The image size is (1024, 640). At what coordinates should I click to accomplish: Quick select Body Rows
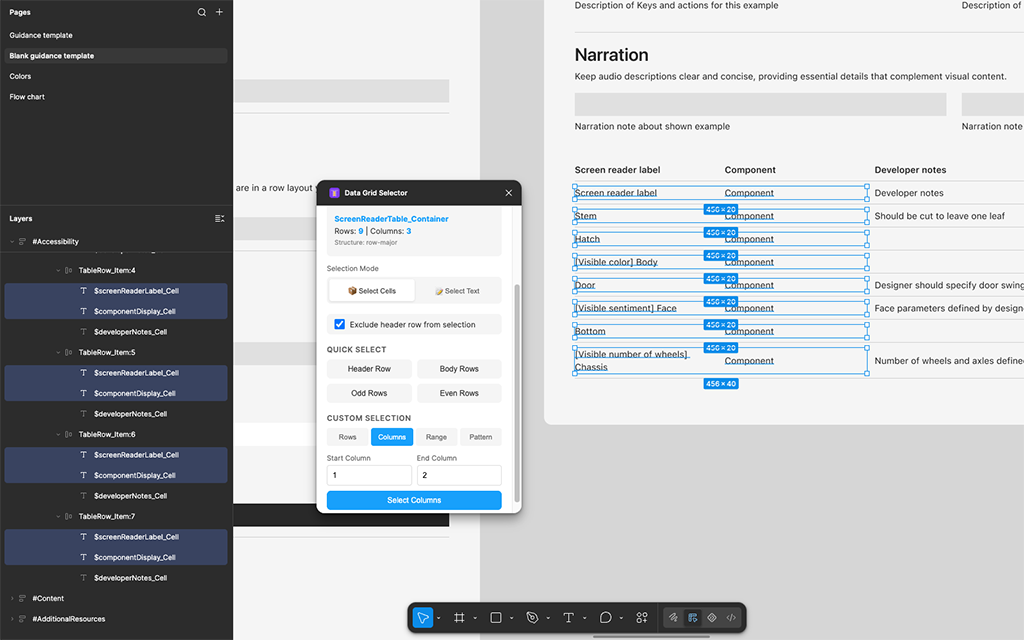point(459,369)
